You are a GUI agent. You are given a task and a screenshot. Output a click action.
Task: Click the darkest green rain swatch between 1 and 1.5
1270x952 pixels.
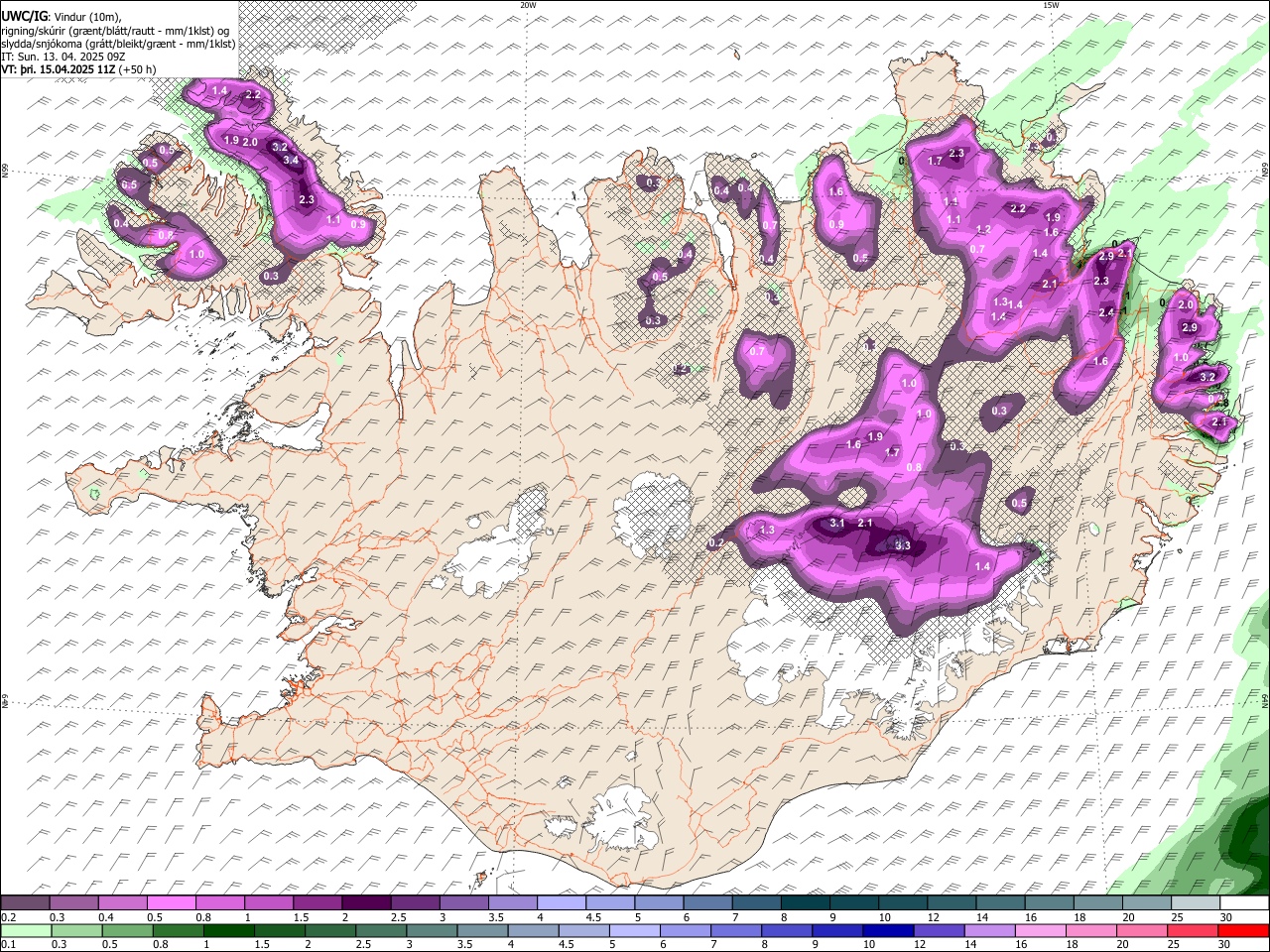pyautogui.click(x=229, y=930)
